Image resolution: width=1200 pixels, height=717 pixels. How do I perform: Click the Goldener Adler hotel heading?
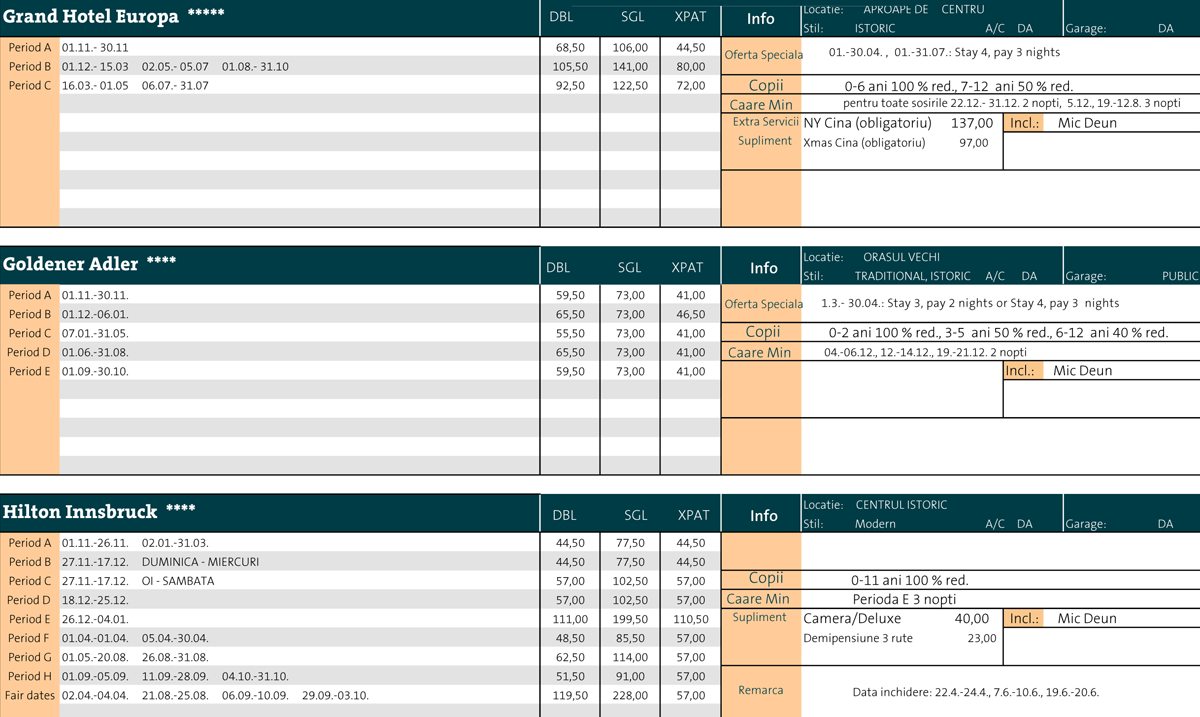(71, 264)
